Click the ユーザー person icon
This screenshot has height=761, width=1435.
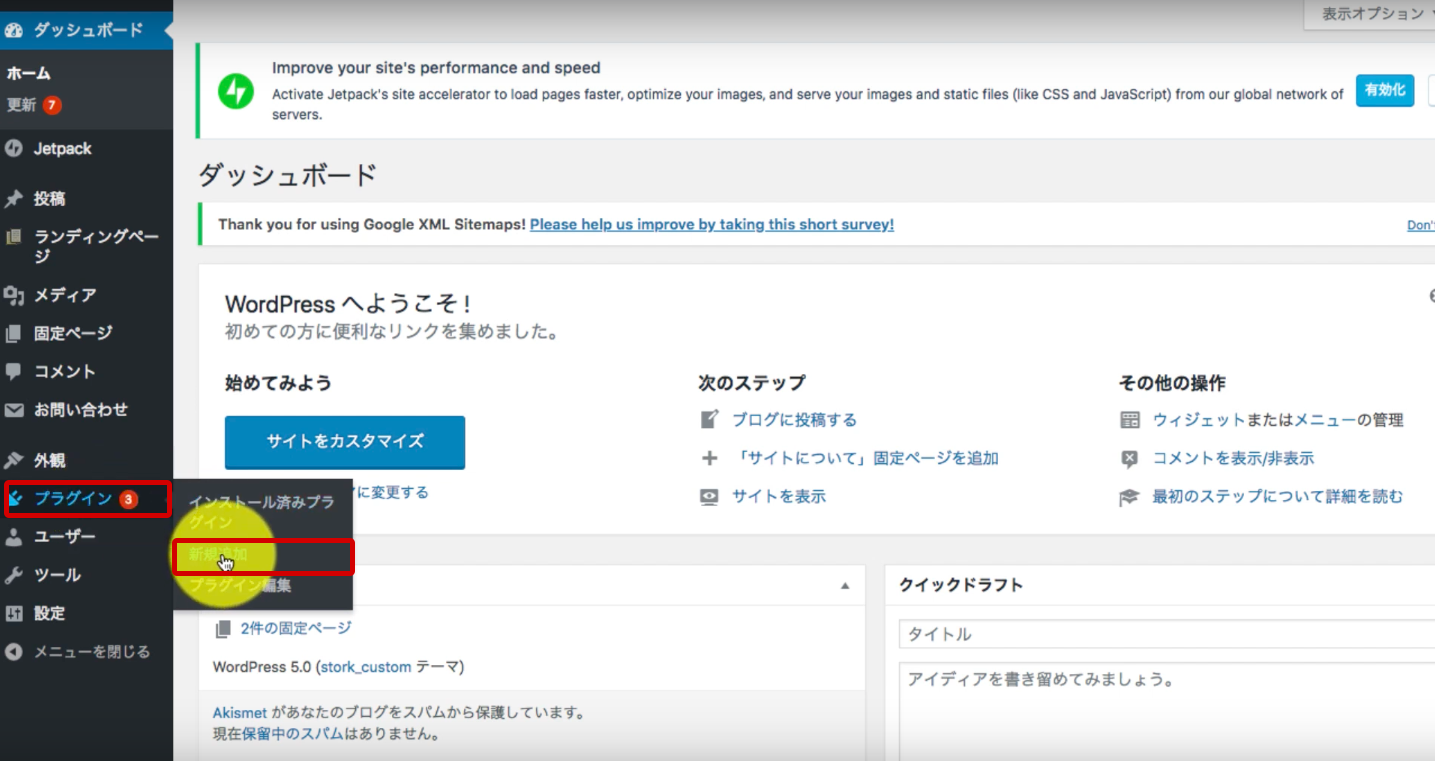click(14, 537)
